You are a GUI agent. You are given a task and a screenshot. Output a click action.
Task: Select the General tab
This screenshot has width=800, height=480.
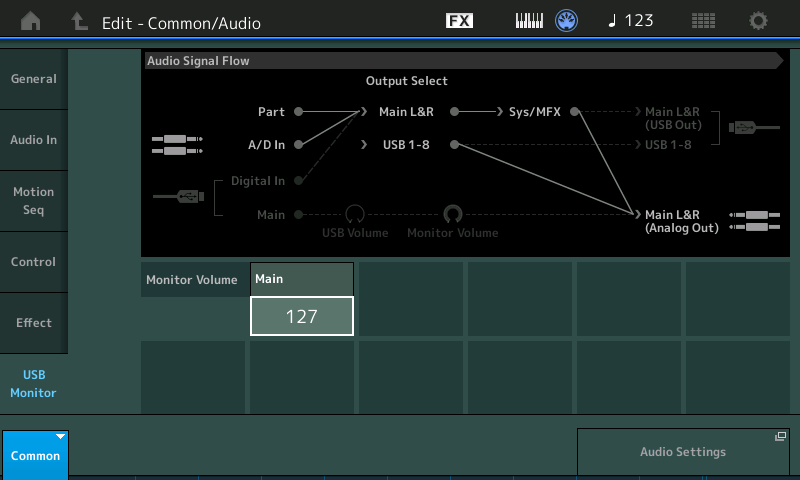tap(34, 79)
